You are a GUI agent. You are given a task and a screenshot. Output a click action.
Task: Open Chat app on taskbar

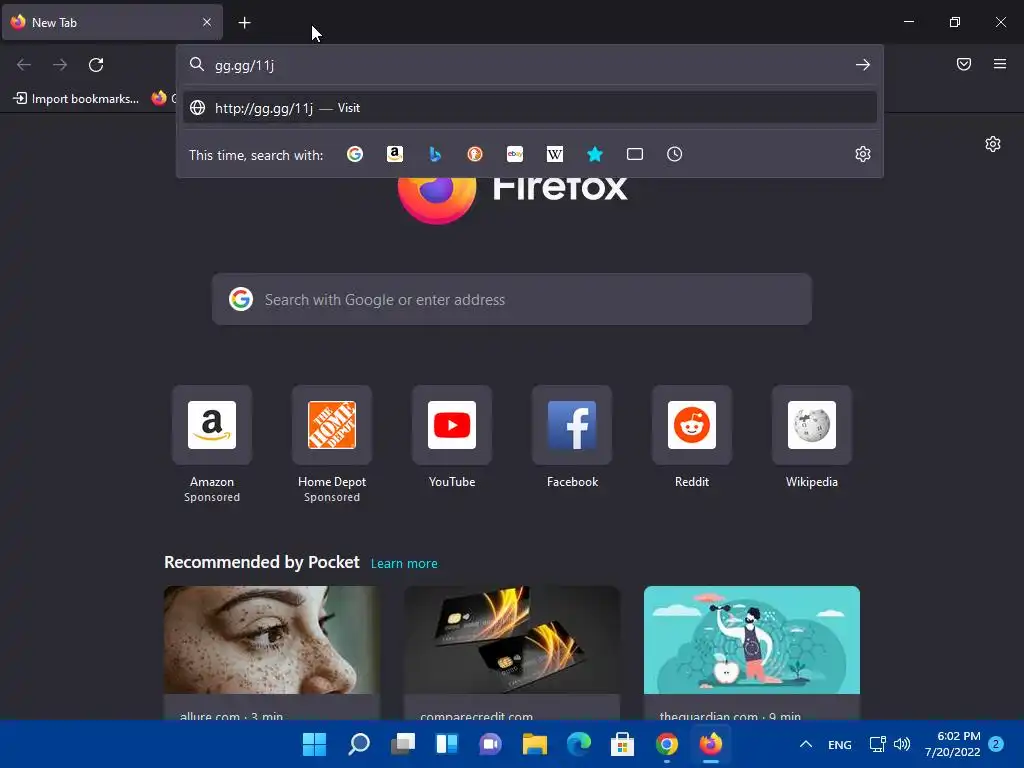490,744
